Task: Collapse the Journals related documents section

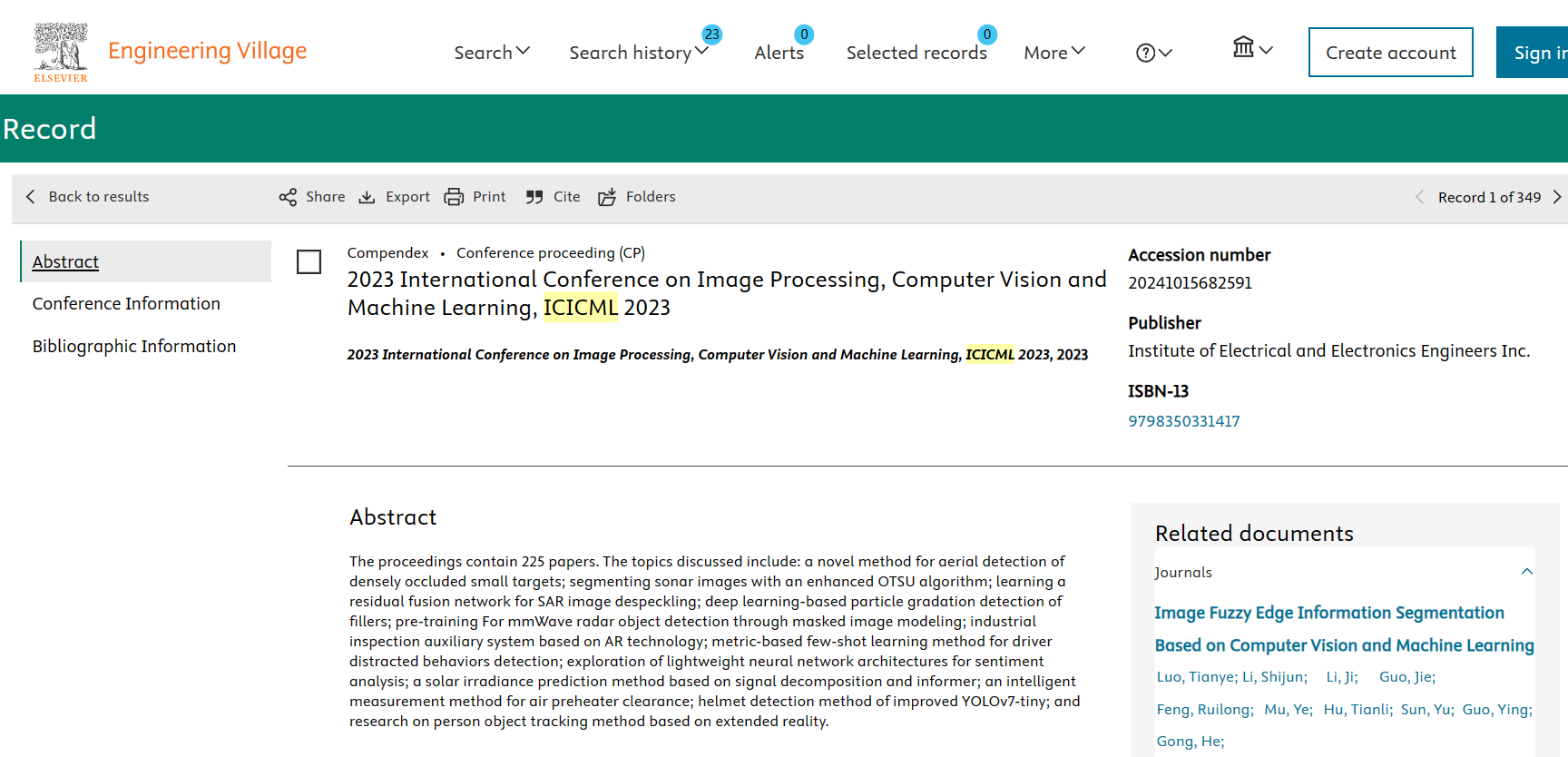Action: (x=1526, y=572)
